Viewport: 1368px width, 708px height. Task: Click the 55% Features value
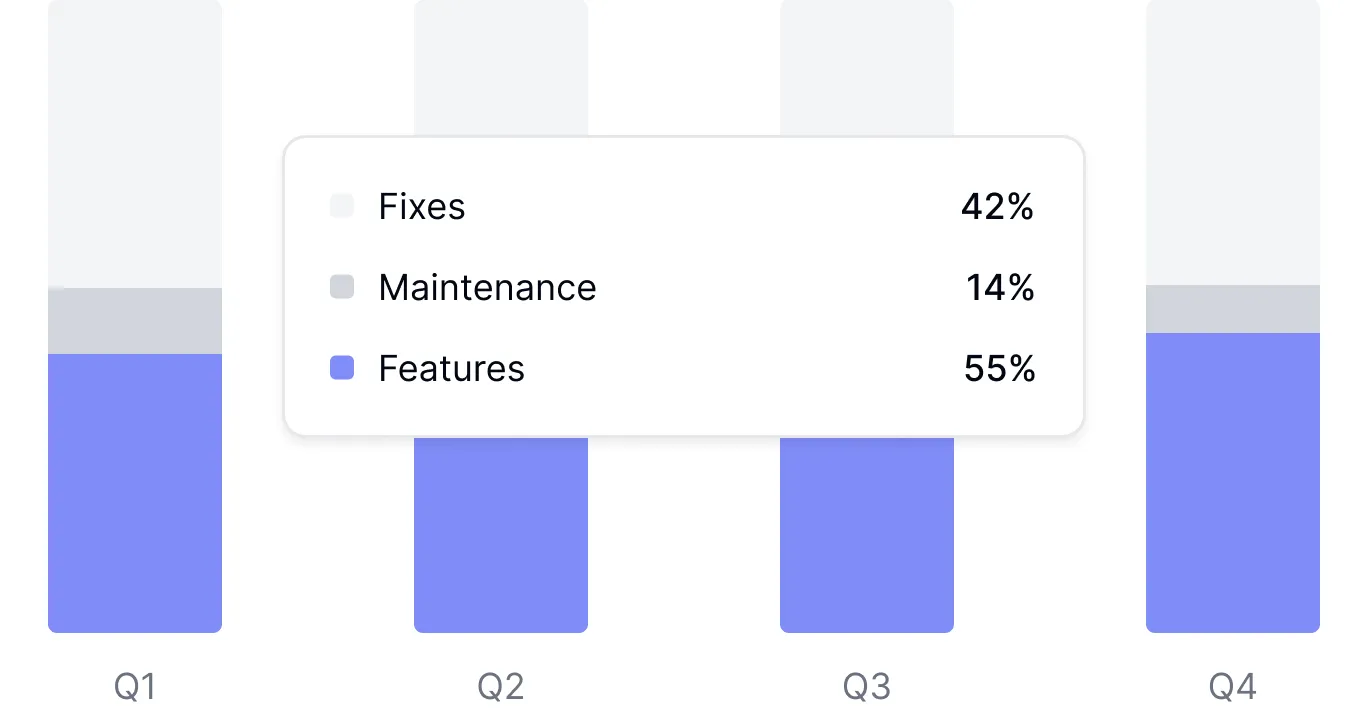(x=999, y=369)
